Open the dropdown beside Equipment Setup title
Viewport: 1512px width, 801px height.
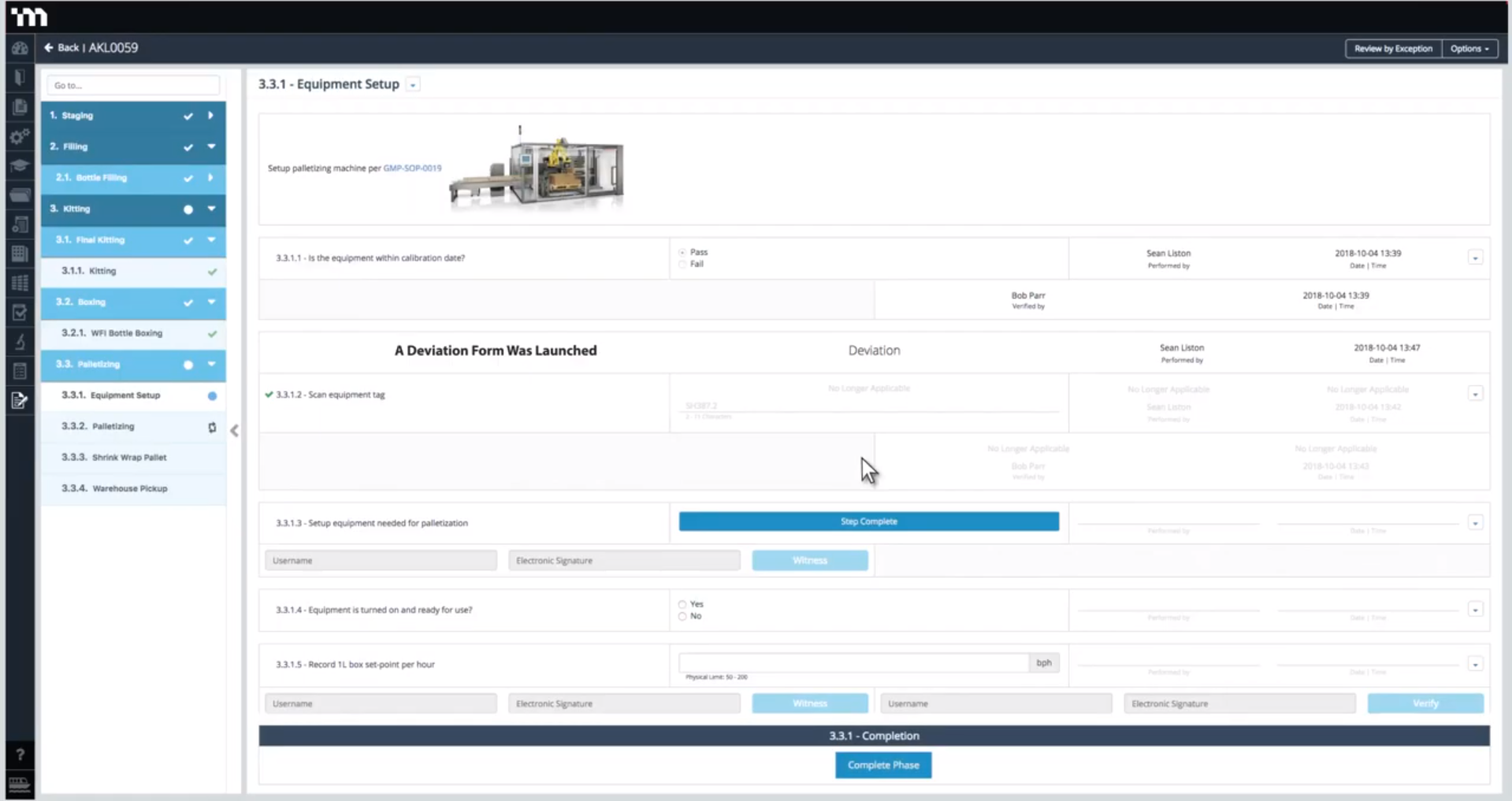click(413, 84)
